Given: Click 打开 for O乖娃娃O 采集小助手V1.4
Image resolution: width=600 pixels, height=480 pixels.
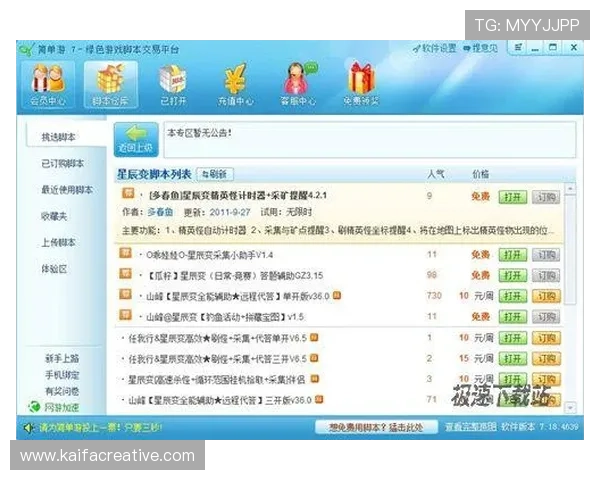Looking at the screenshot, I should pos(513,255).
